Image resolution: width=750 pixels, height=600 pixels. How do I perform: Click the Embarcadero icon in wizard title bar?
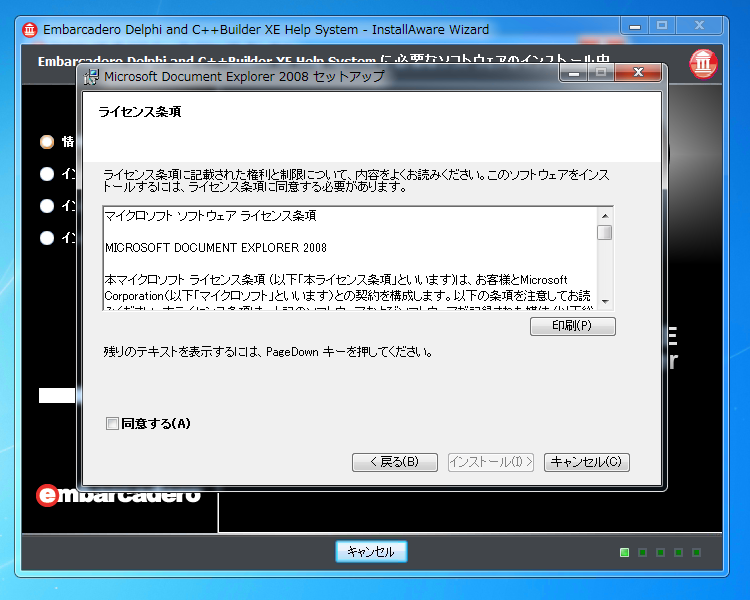coord(30,30)
